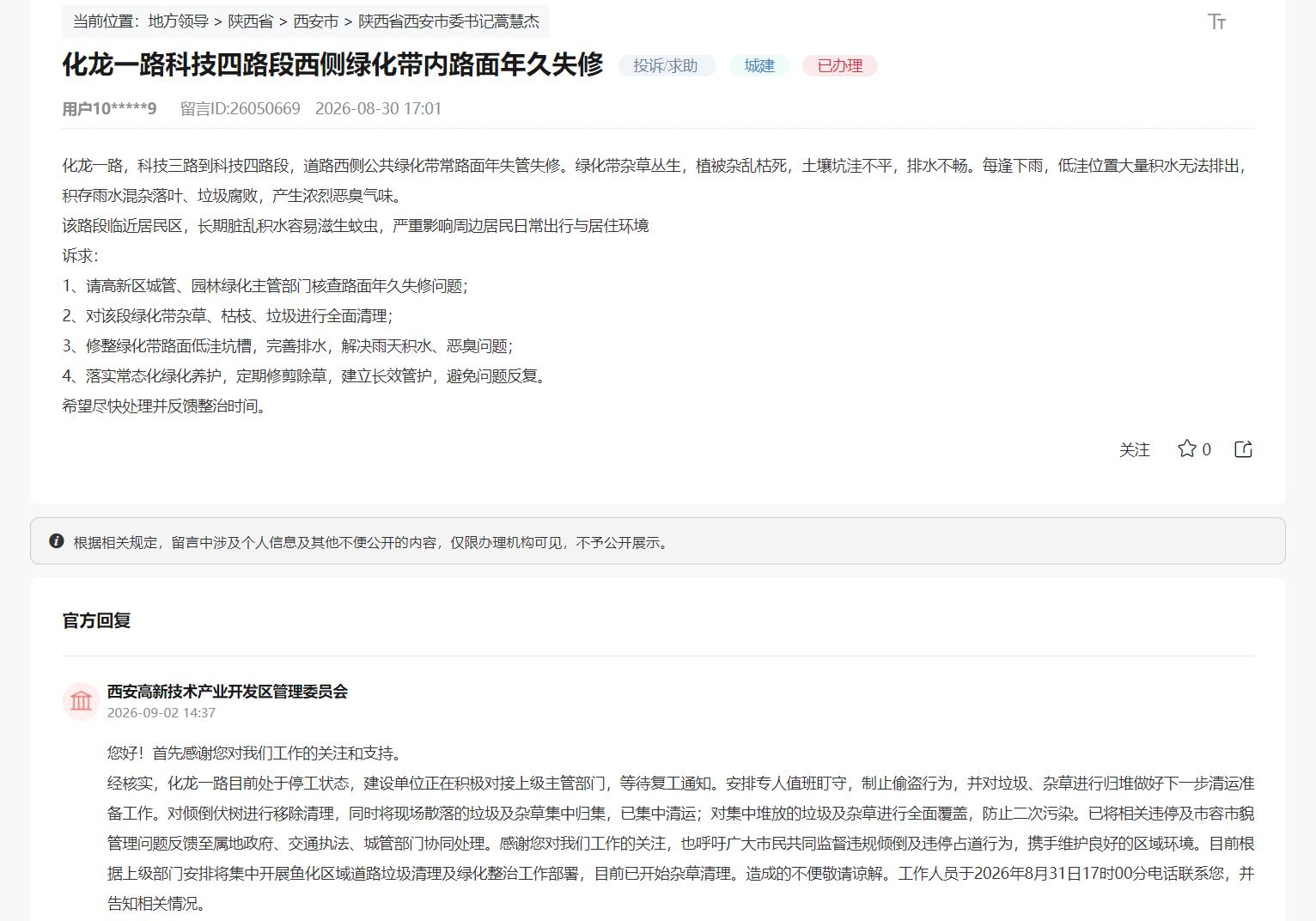Click the government agency avatar icon
Viewport: 1316px width, 921px height.
pos(81,701)
